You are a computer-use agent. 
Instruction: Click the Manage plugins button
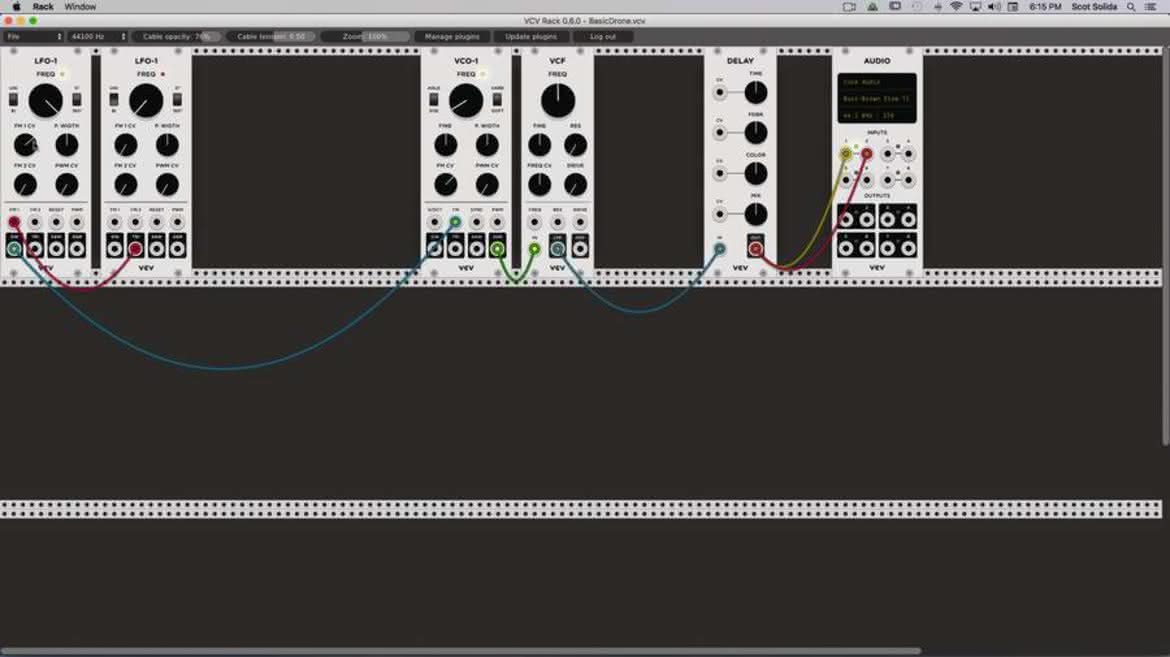click(452, 37)
